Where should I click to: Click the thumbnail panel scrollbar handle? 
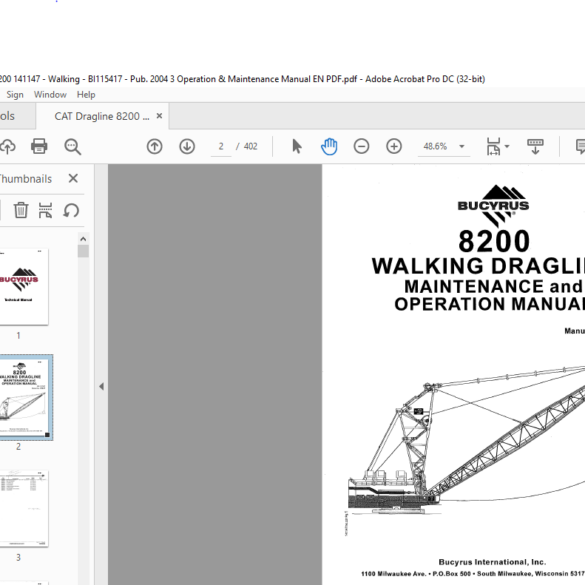point(83,251)
